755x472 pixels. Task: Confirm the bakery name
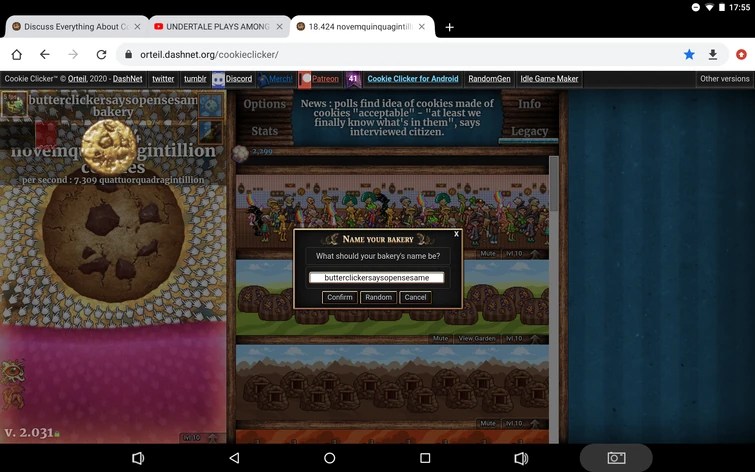click(x=339, y=297)
